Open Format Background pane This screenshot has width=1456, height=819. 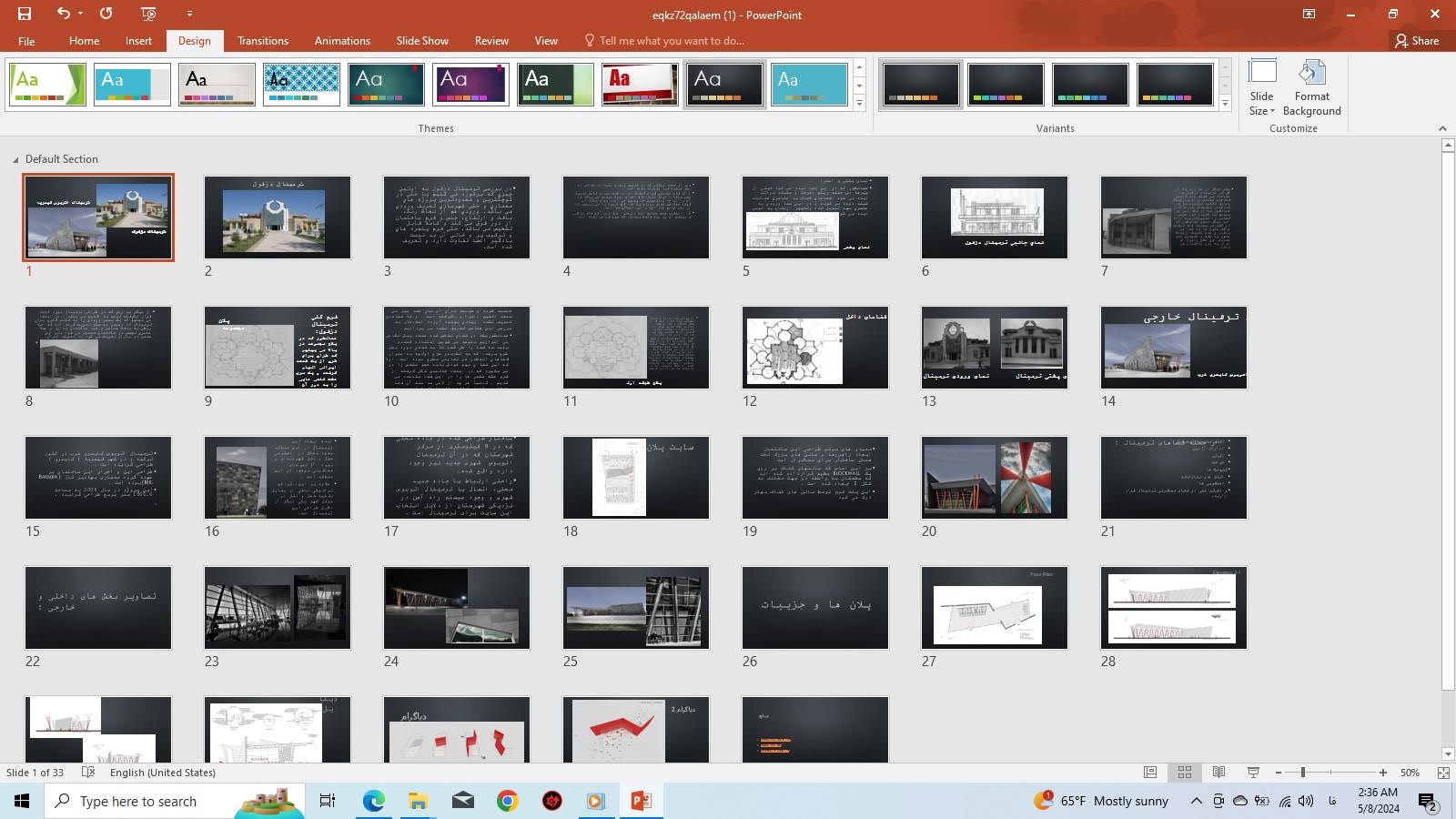pos(1311,87)
